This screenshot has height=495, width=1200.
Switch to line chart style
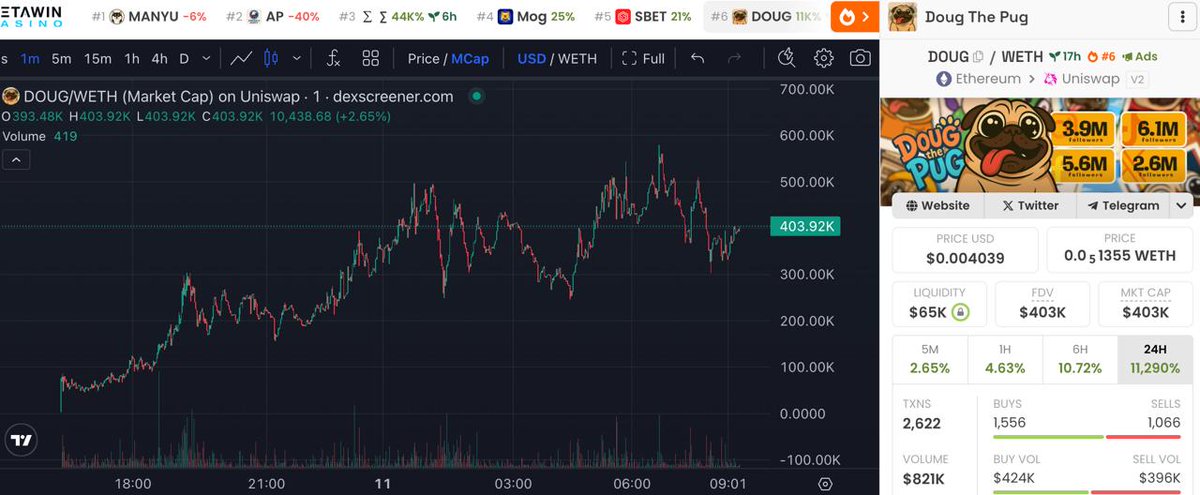click(241, 58)
